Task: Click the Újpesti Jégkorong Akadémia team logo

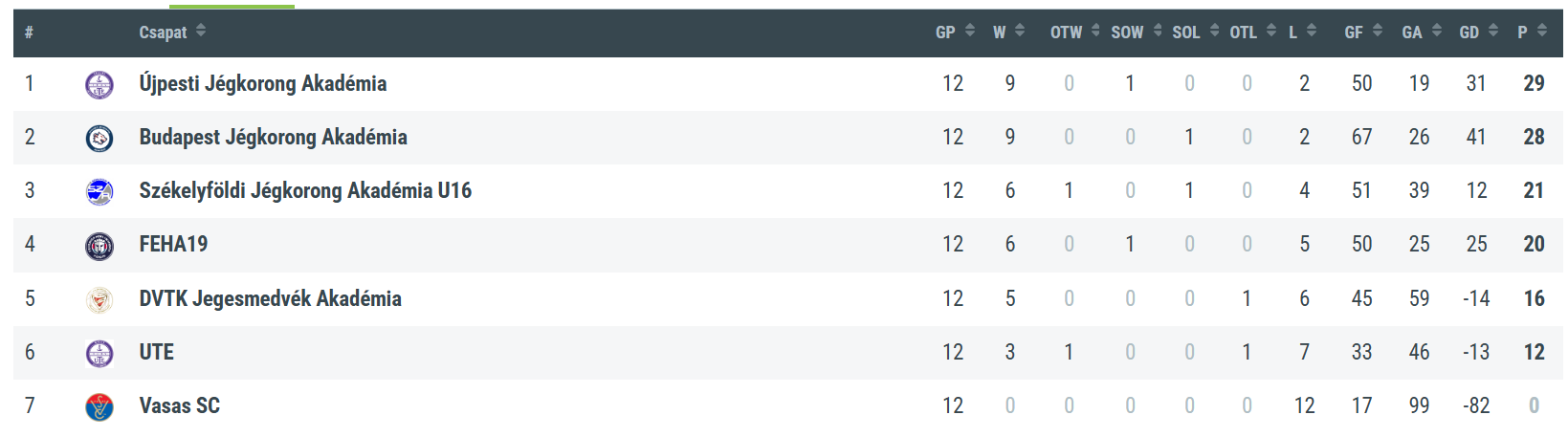Action: pos(99,85)
